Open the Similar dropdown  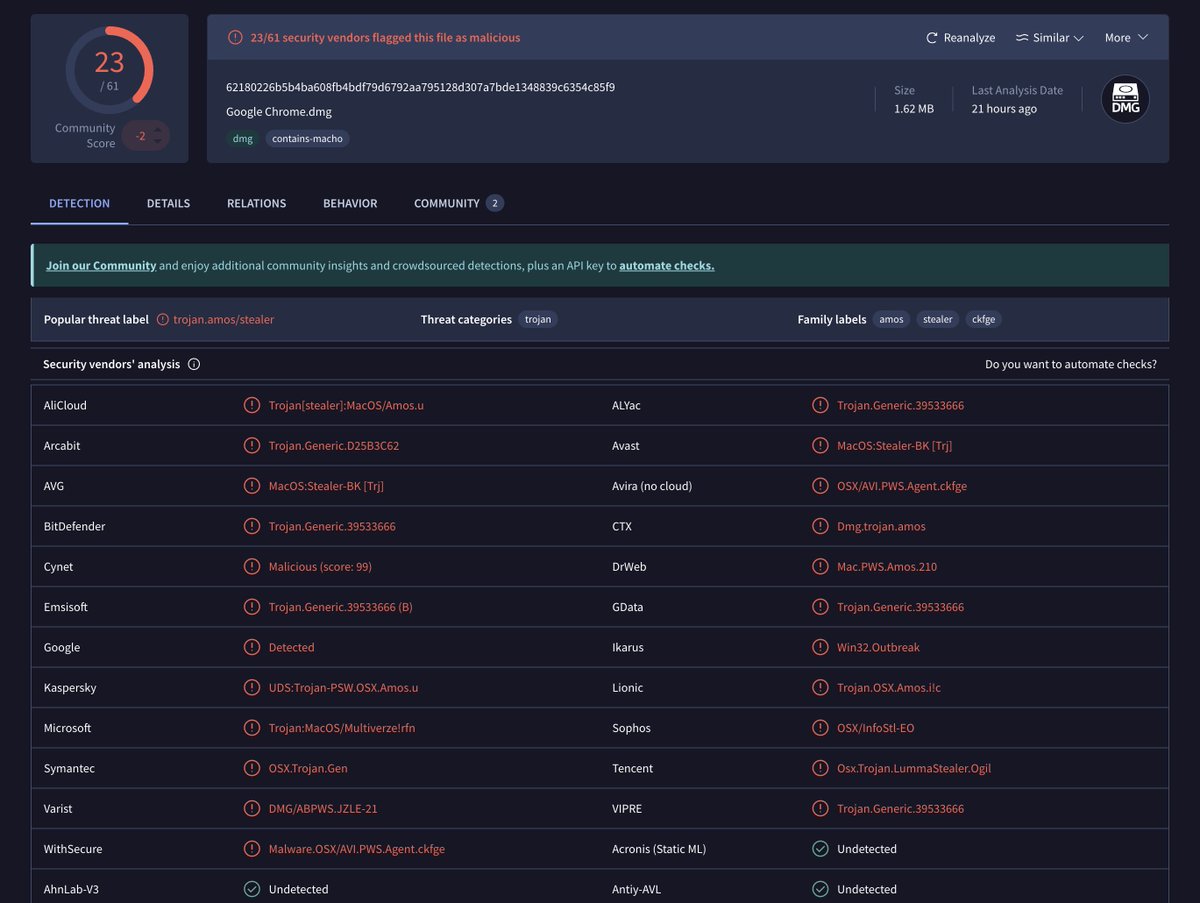[x=1049, y=38]
